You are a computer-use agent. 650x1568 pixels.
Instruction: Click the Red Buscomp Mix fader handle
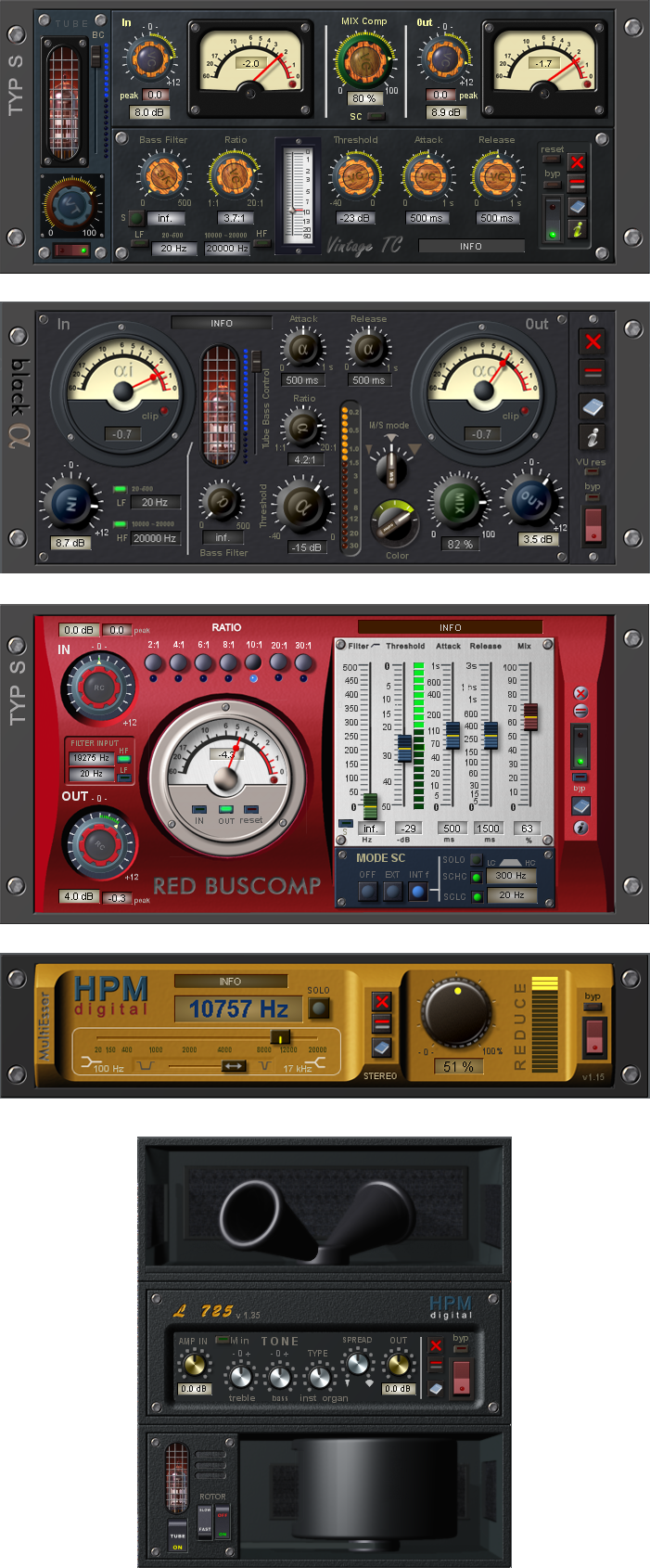[529, 716]
